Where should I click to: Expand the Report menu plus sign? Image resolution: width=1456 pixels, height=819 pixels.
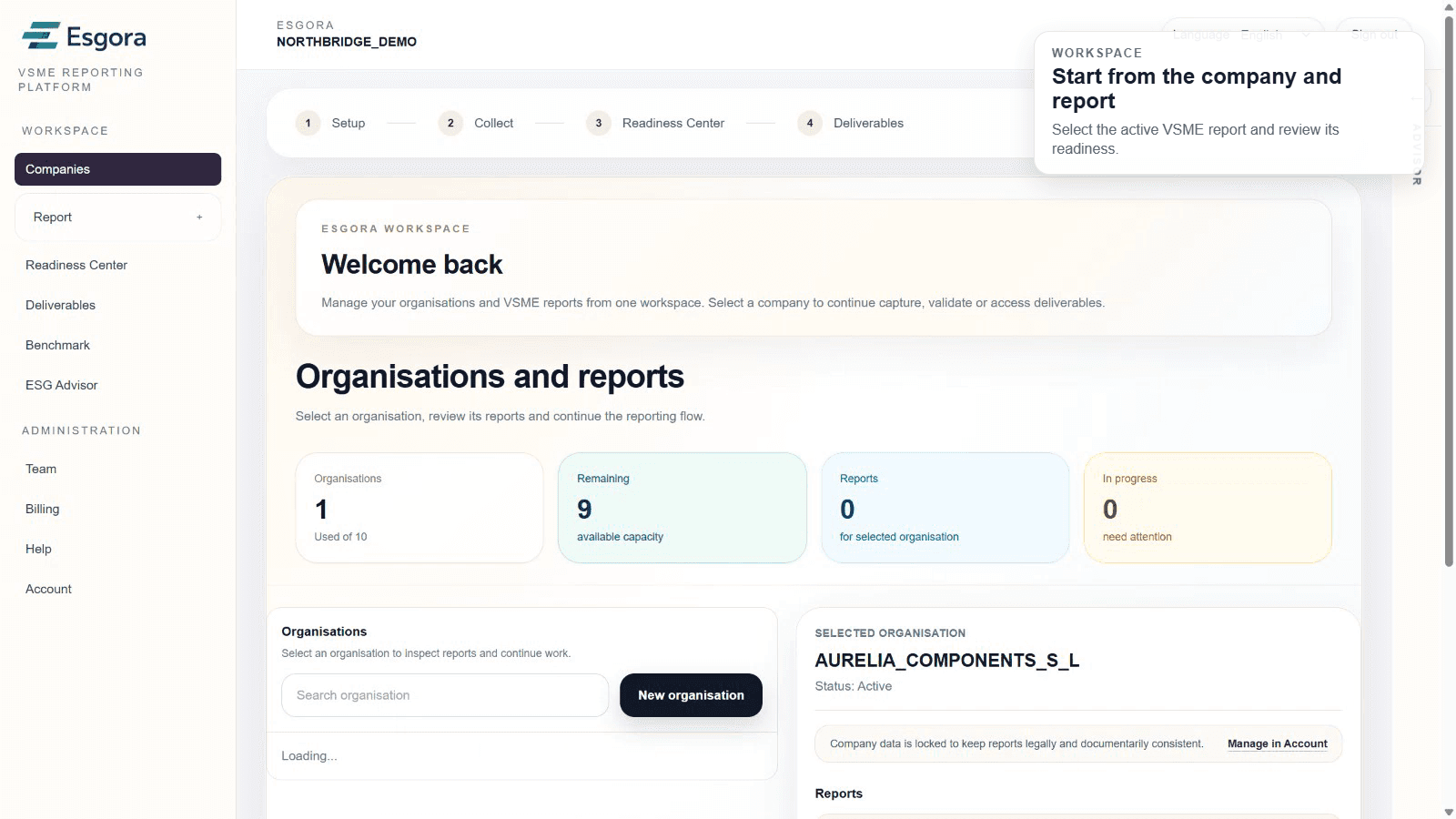(x=199, y=217)
